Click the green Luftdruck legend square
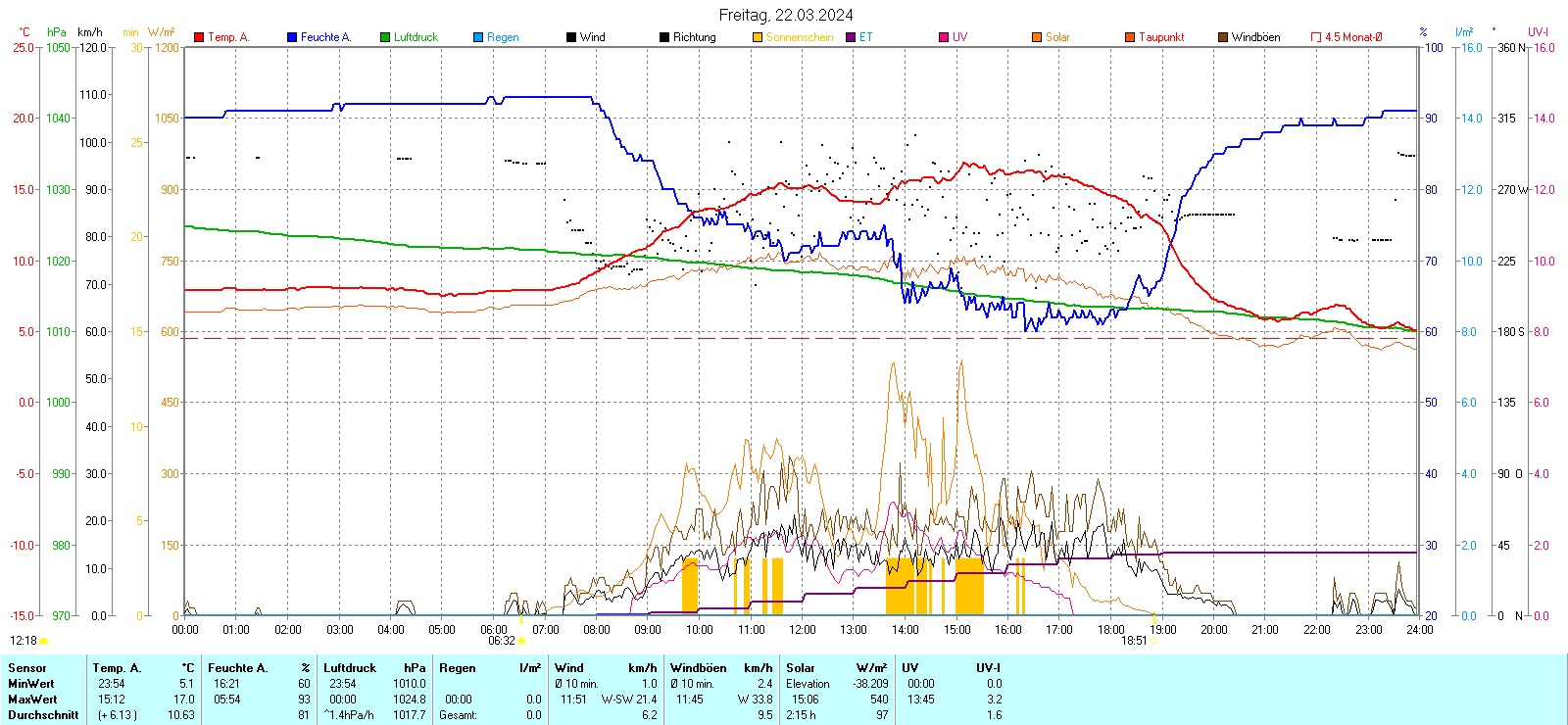This screenshot has width=1568, height=725. [x=385, y=37]
